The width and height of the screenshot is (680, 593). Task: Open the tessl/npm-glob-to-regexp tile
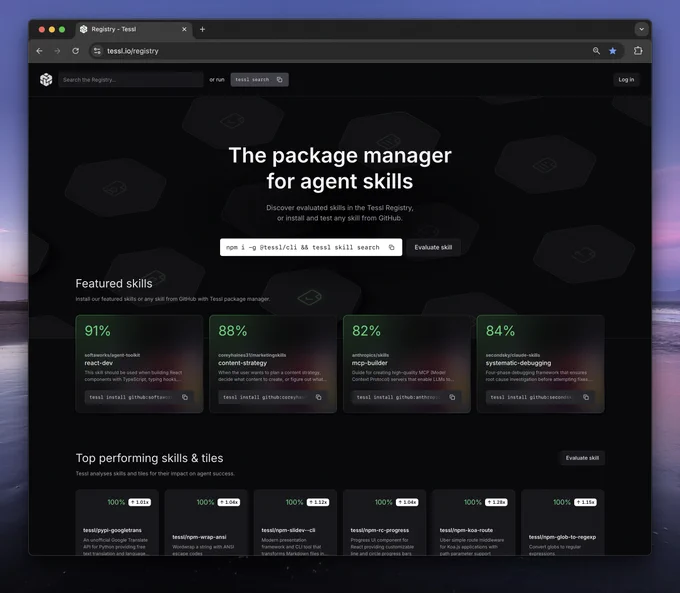562,522
